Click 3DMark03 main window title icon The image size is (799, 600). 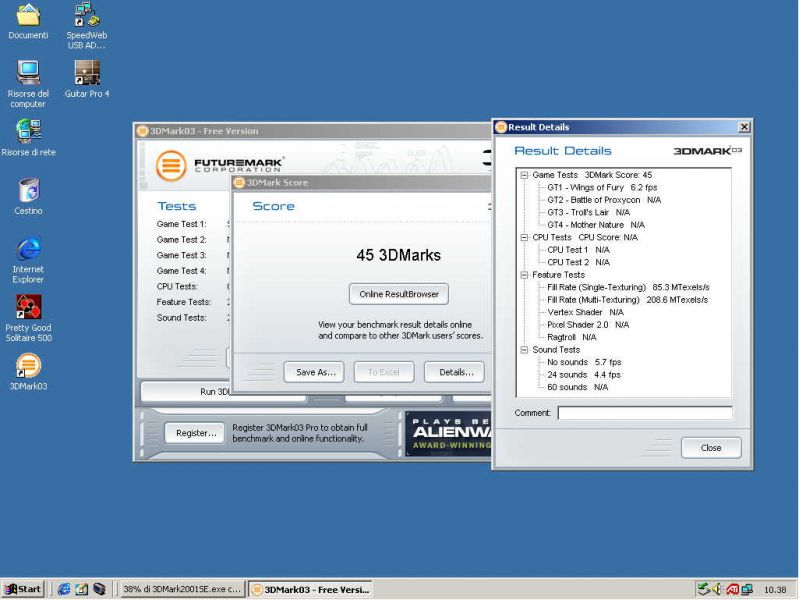click(x=143, y=131)
